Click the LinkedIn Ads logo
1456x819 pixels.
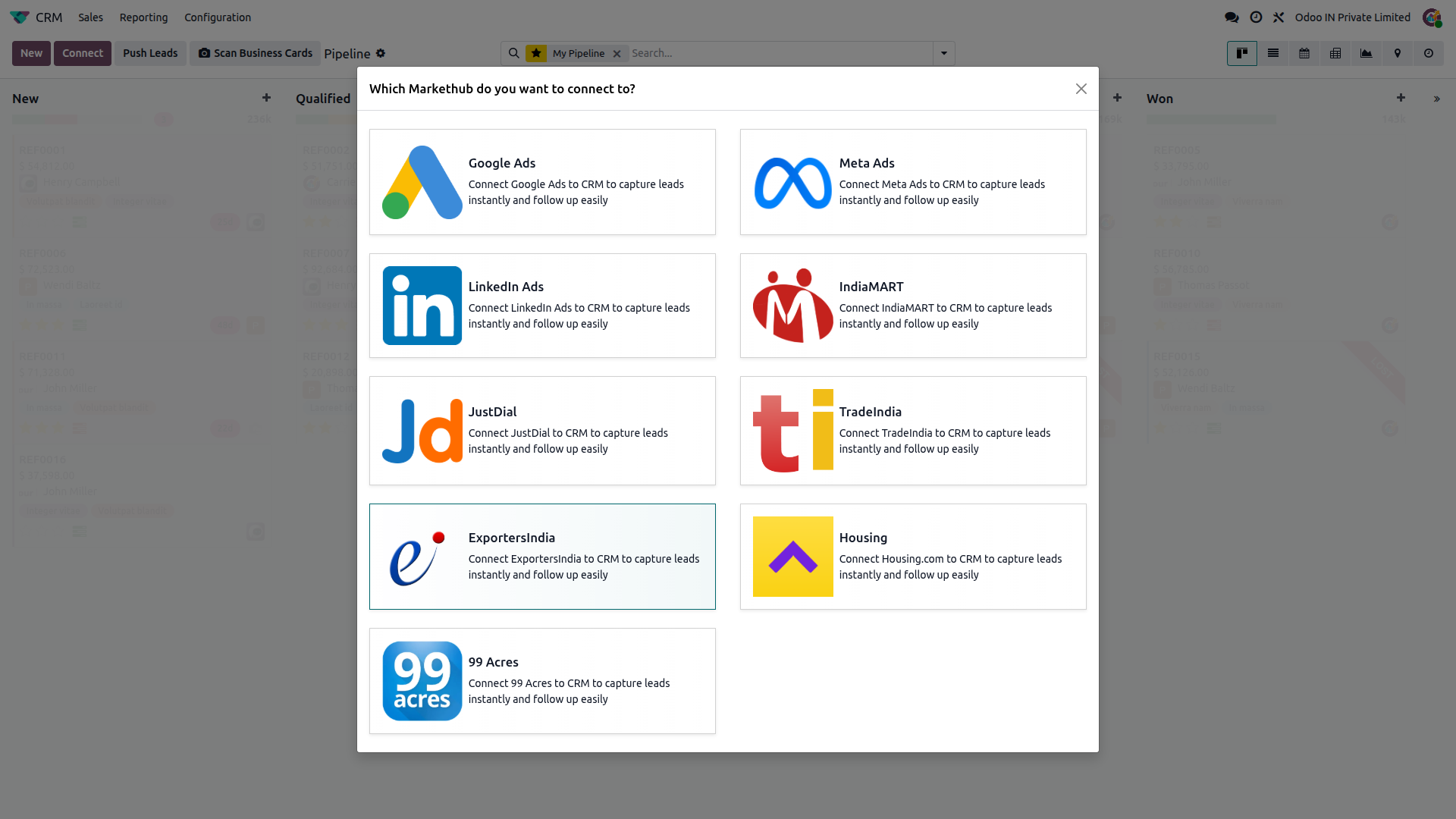point(422,306)
